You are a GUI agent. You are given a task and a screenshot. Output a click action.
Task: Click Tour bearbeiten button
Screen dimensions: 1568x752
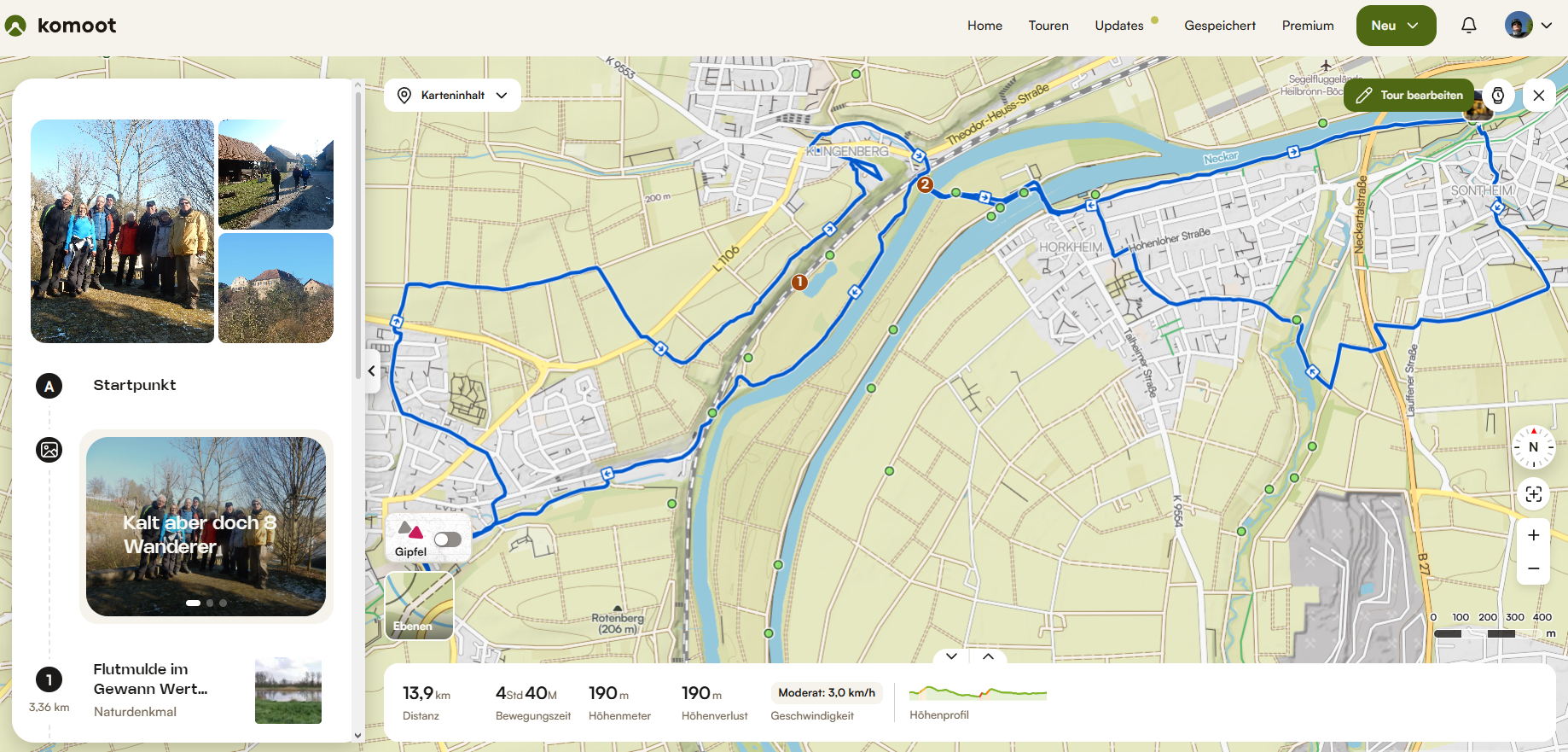[1409, 96]
